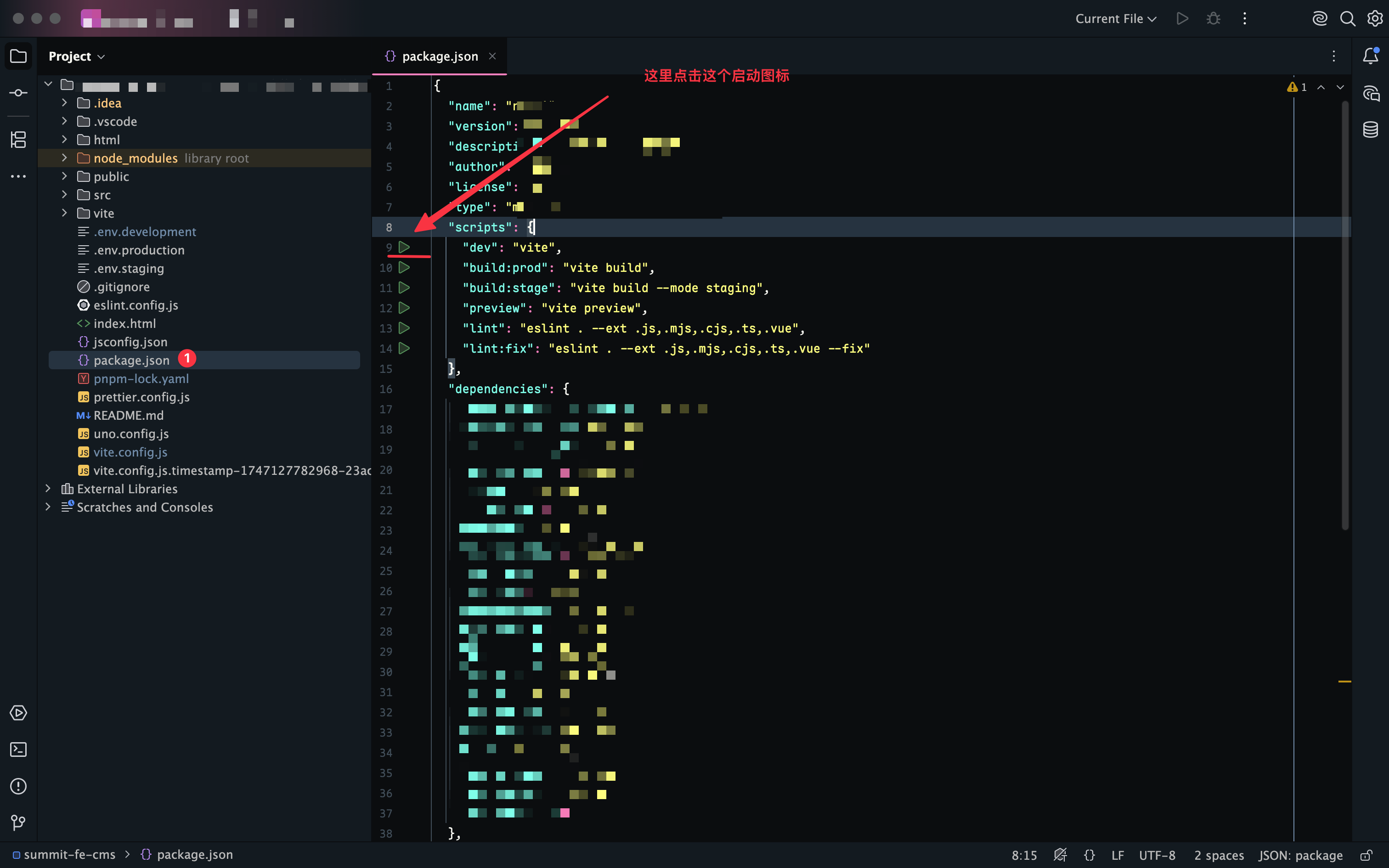Open the Structure tool window icon
1389x868 pixels.
18,140
